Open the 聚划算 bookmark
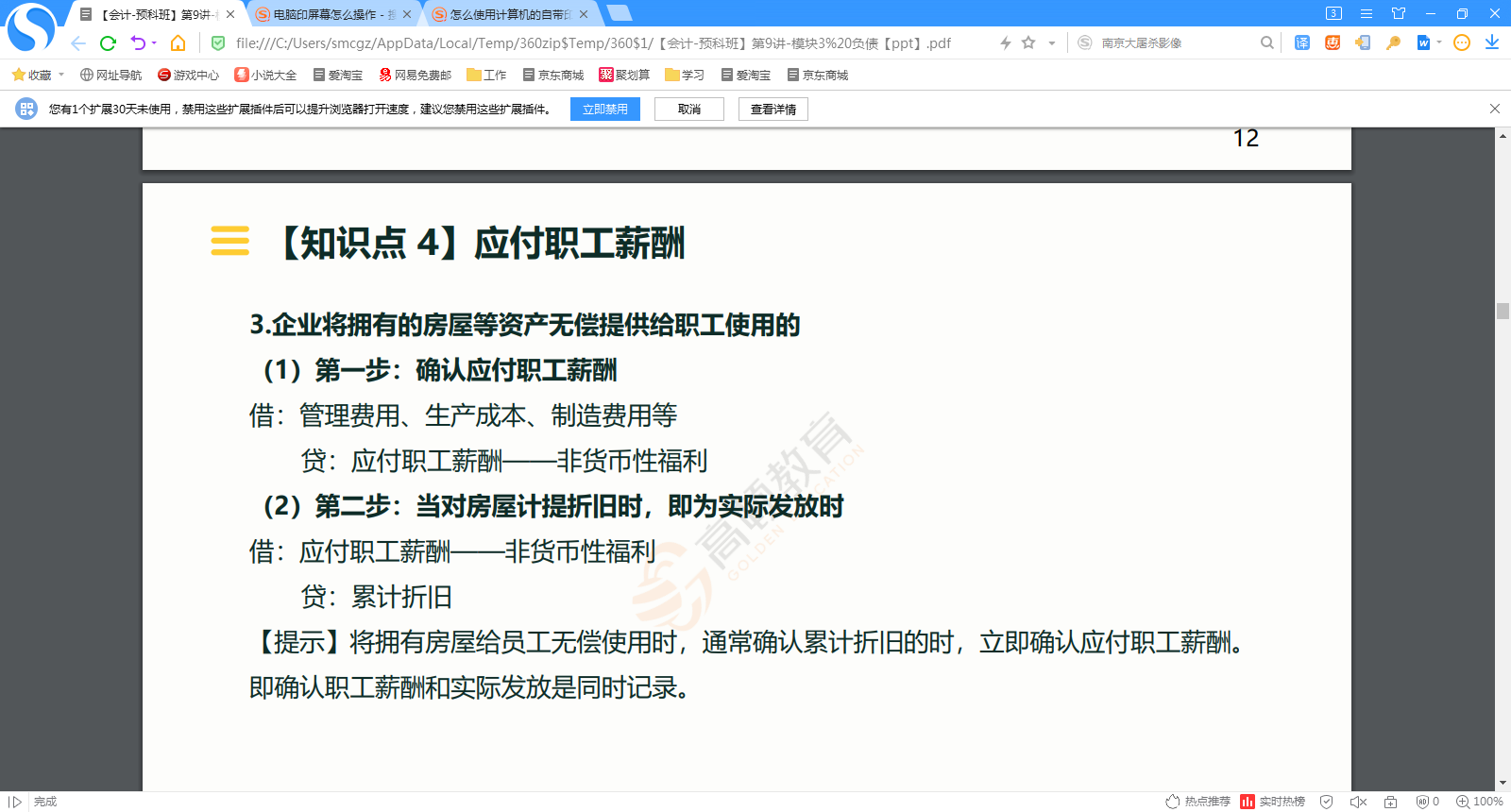This screenshot has width=1511, height=812. tap(624, 75)
